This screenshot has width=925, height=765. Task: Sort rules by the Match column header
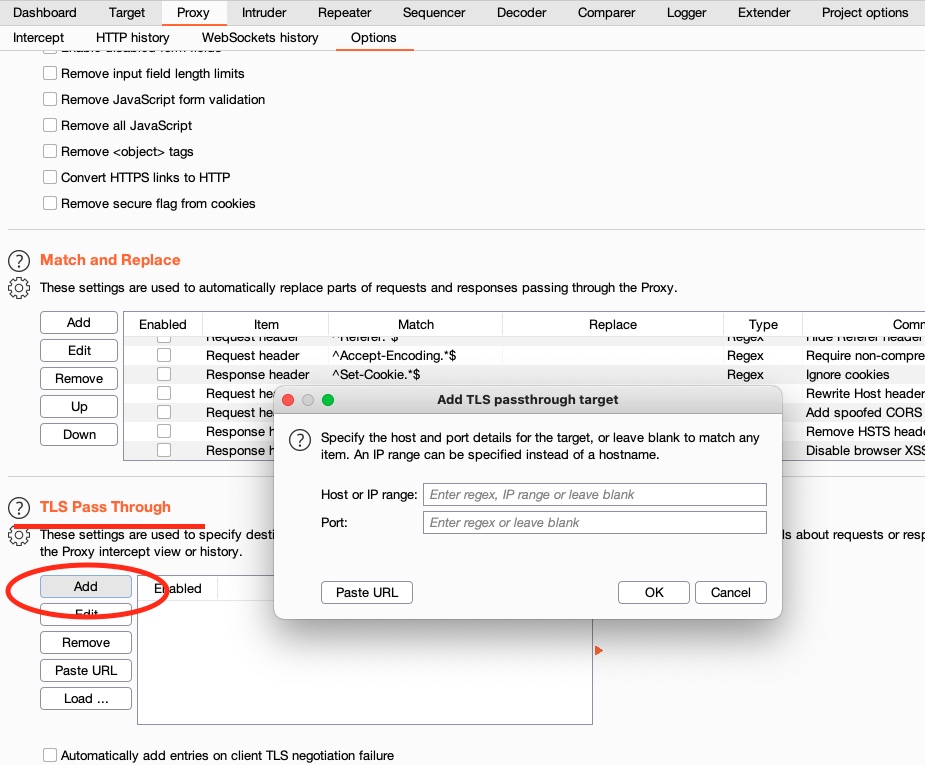point(416,324)
